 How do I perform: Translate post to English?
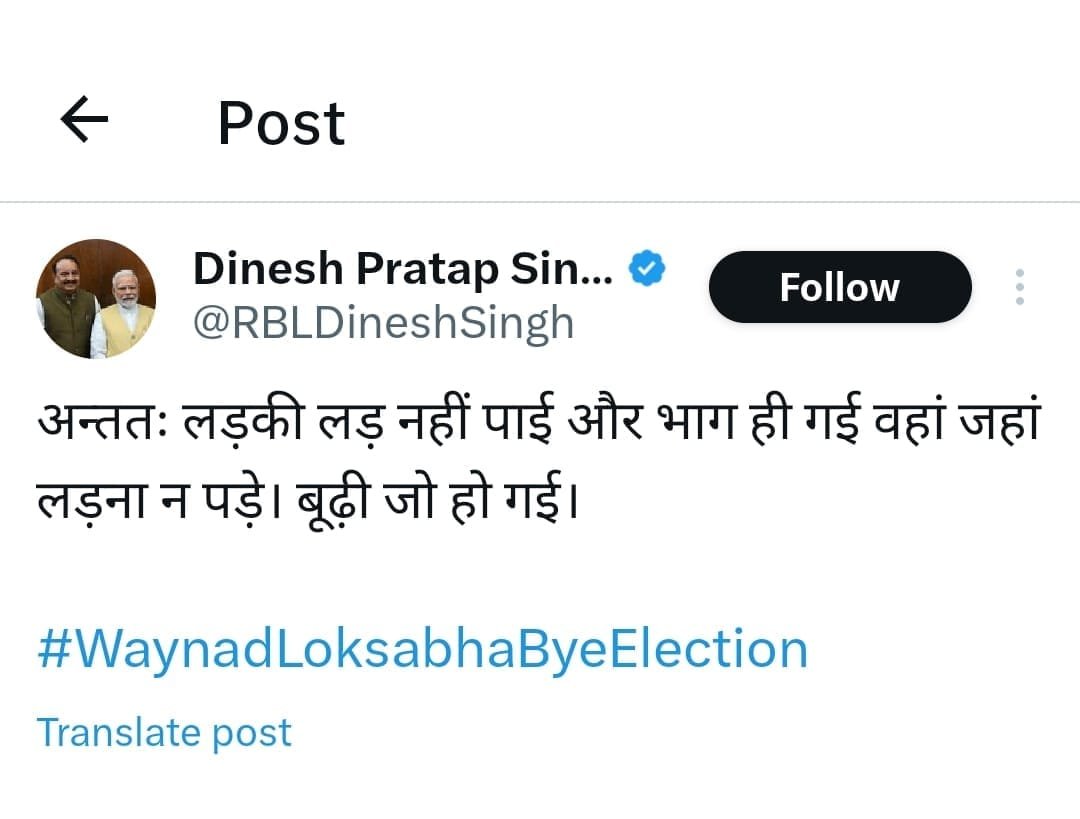click(164, 732)
